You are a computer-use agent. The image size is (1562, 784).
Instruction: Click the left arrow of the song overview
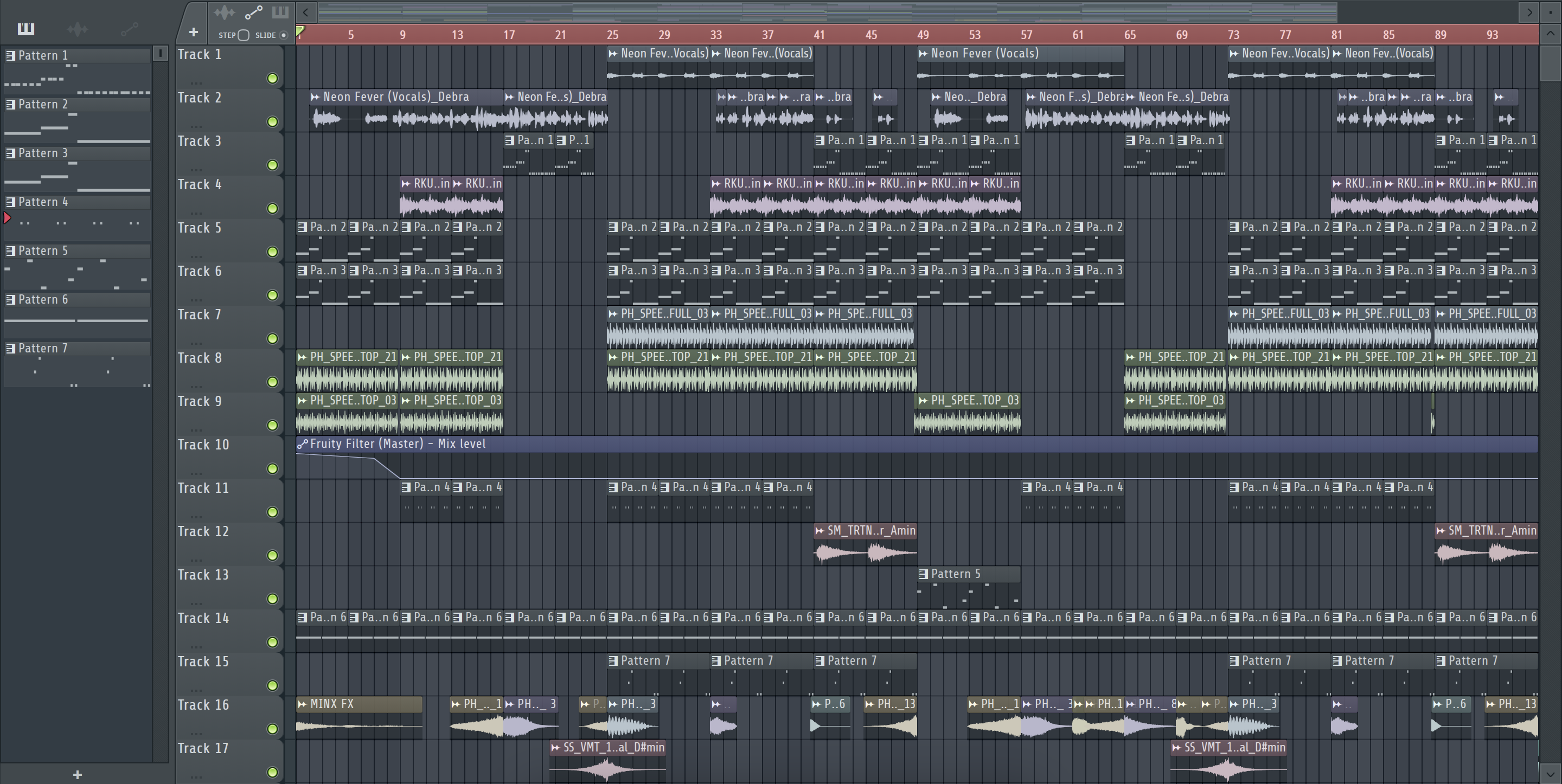click(x=305, y=12)
